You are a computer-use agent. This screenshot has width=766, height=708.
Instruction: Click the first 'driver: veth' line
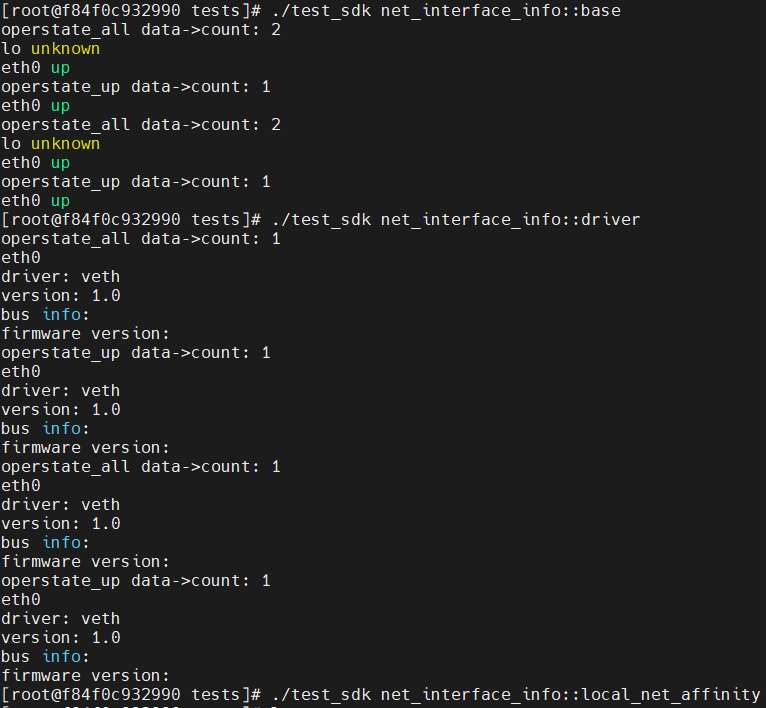click(61, 277)
